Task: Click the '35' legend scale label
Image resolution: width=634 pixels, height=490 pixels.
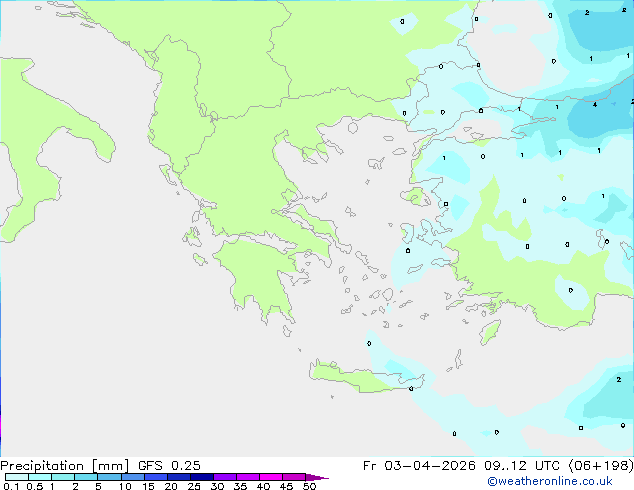Action: (241, 486)
